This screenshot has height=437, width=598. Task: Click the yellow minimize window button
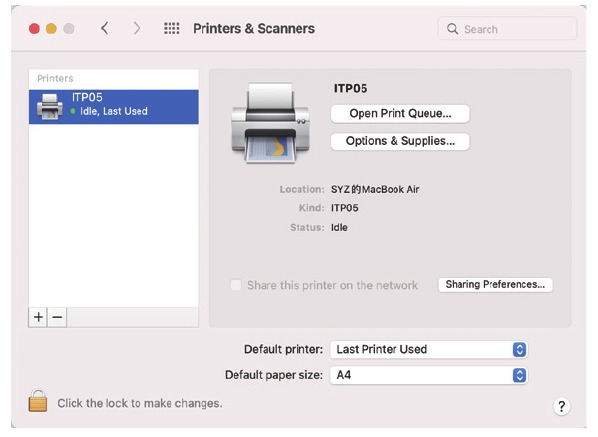pos(51,29)
